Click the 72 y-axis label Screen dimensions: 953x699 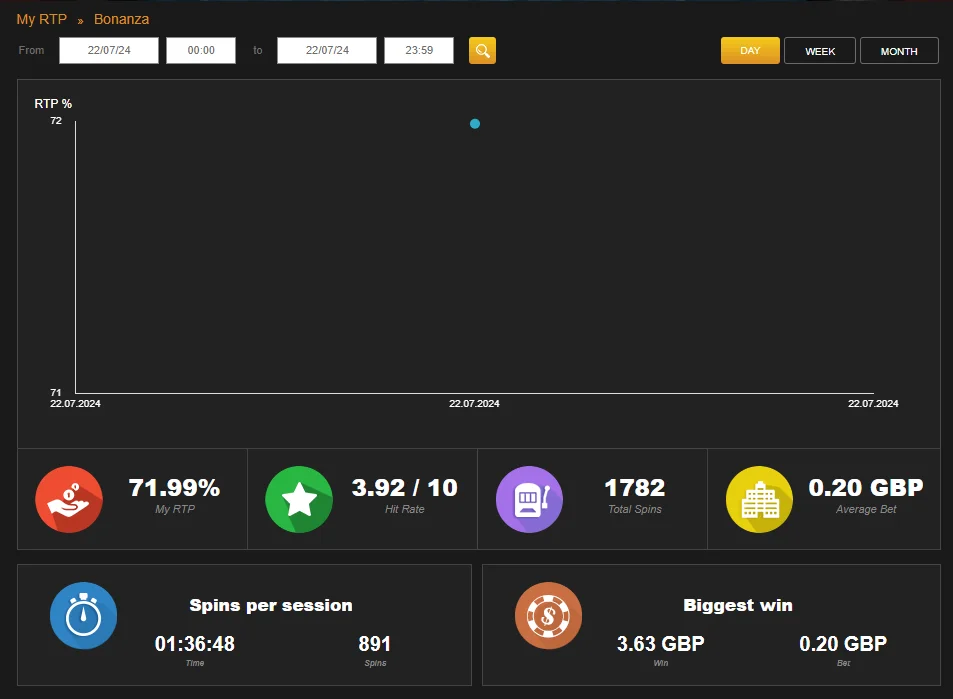point(56,121)
